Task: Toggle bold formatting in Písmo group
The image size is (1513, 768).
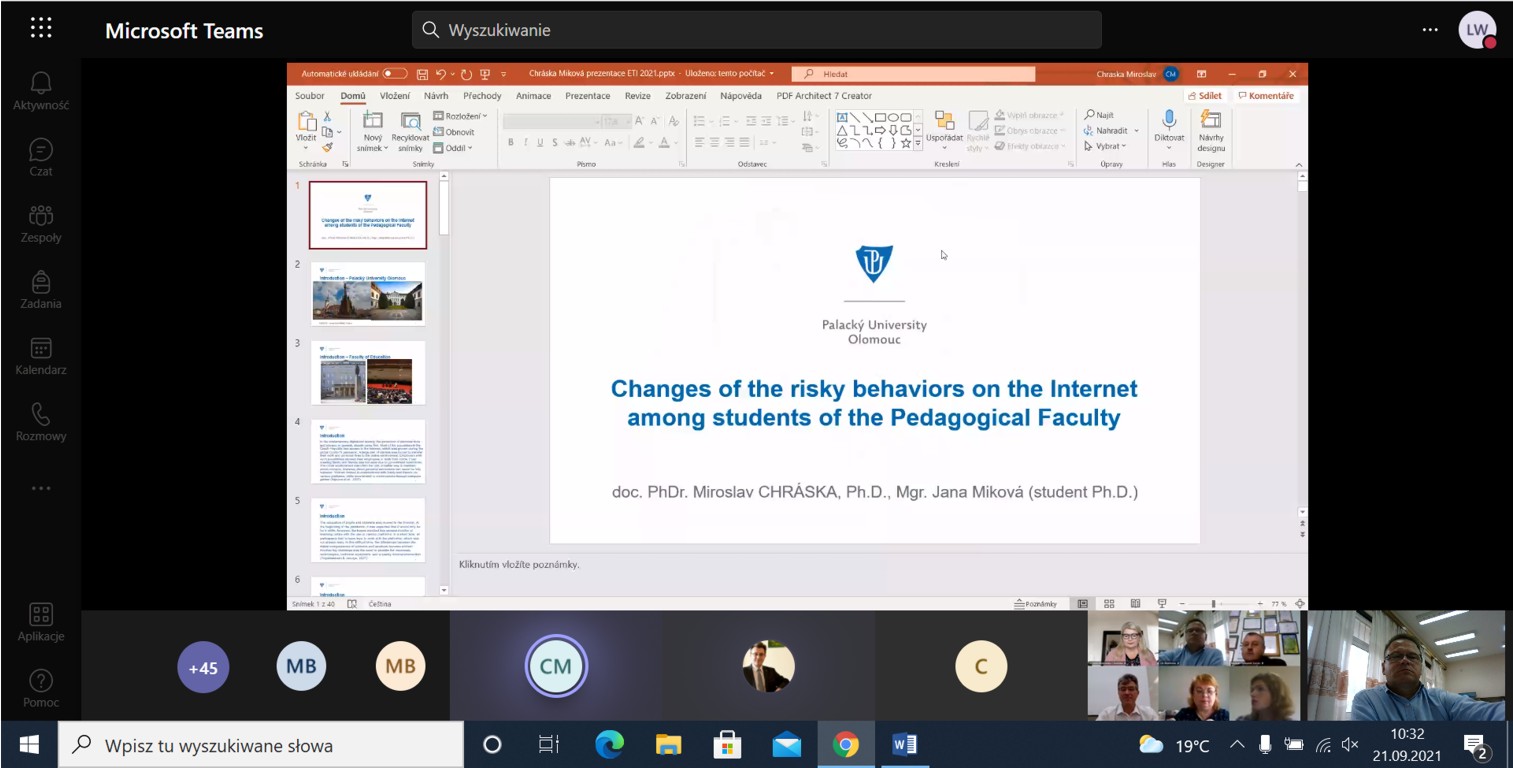Action: coord(510,143)
